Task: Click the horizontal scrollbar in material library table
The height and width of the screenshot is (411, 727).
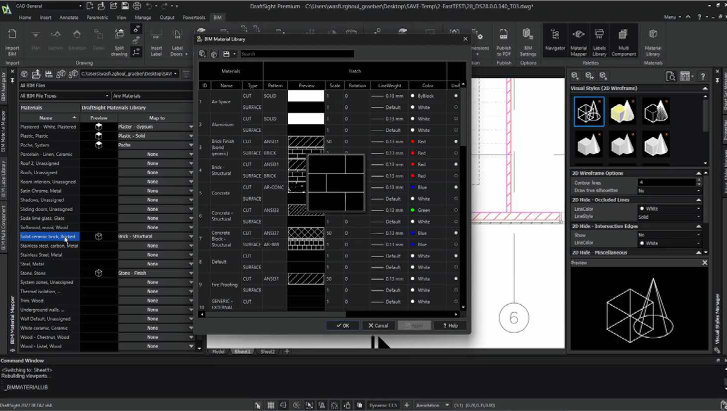Action: coord(275,314)
